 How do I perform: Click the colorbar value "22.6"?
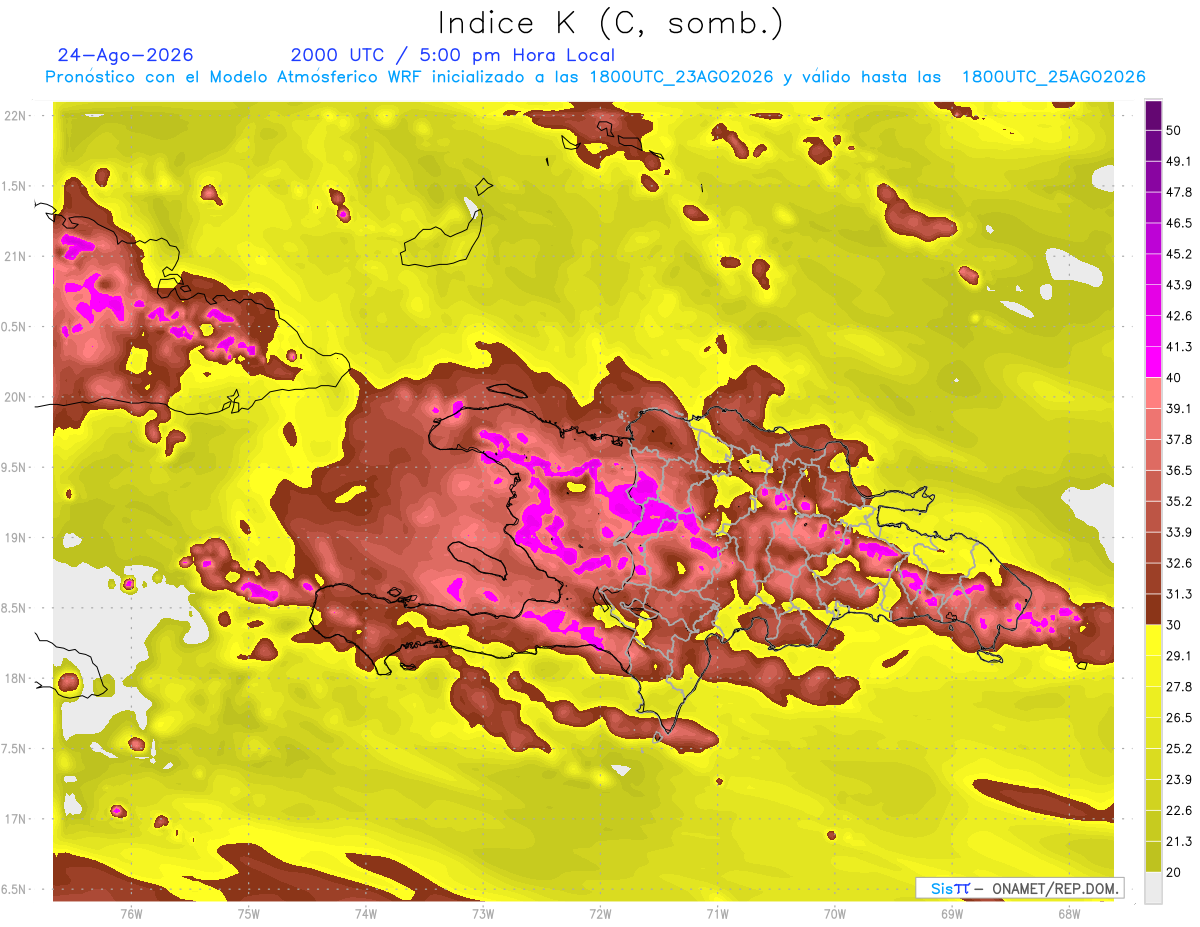(1178, 810)
